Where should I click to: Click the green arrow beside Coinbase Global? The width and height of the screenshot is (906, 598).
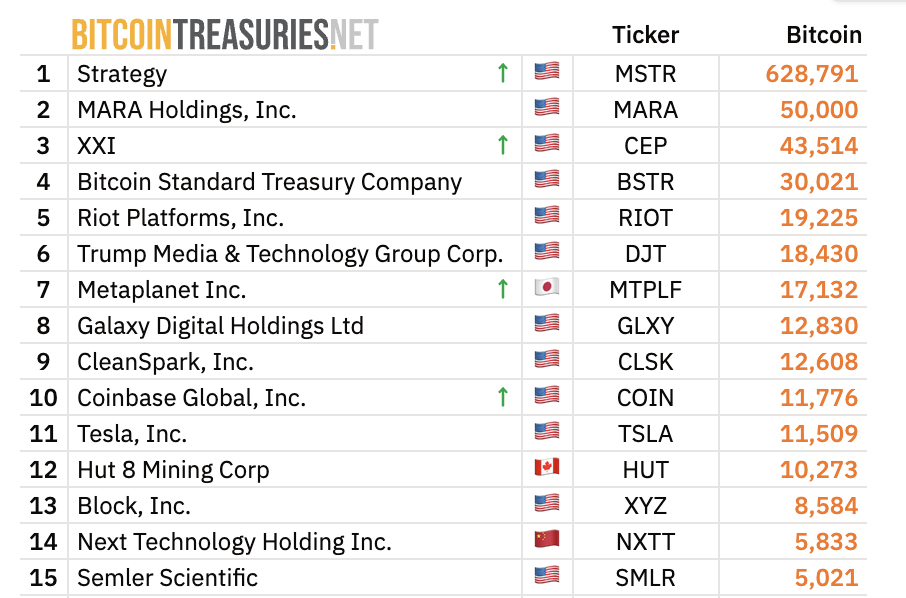(503, 397)
